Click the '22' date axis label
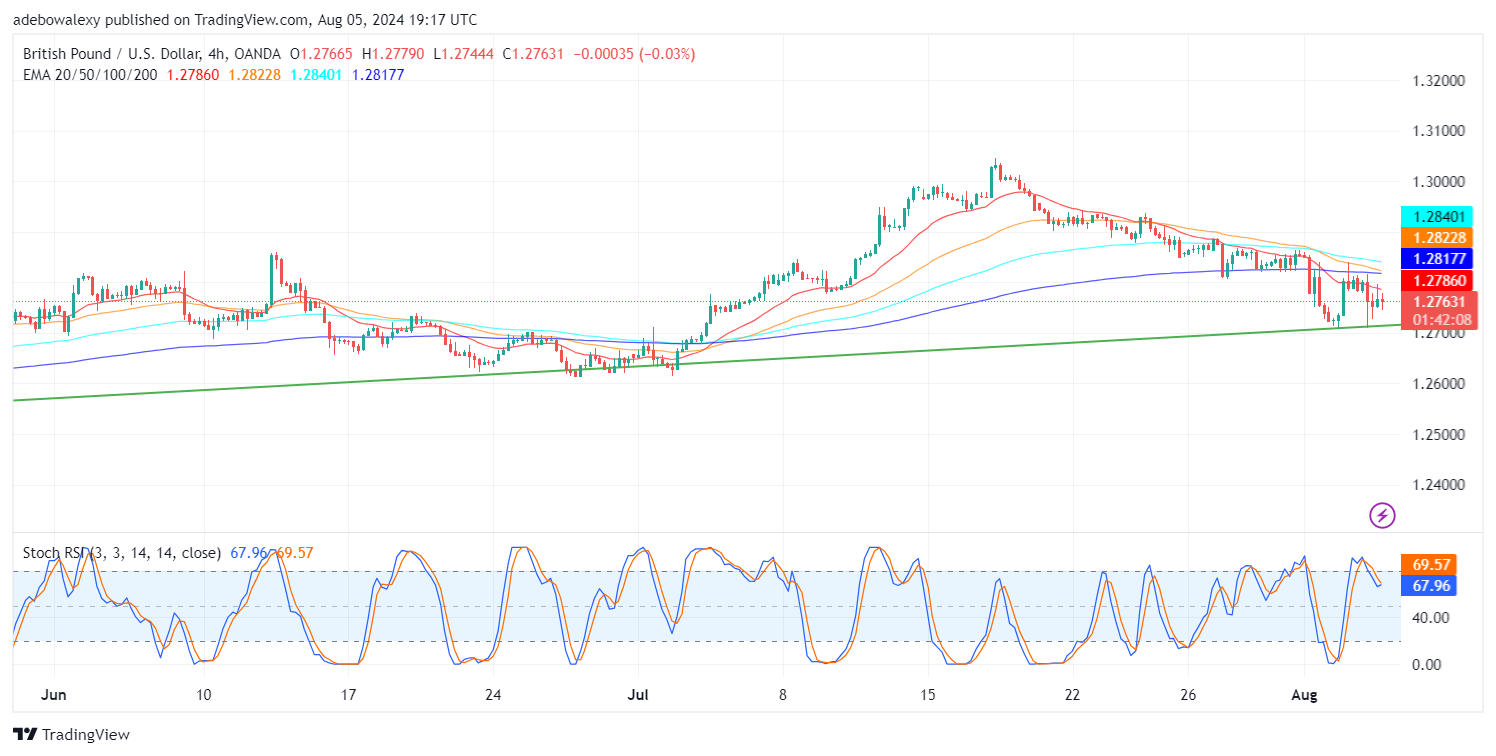The height and width of the screenshot is (756, 1496). point(1073,694)
